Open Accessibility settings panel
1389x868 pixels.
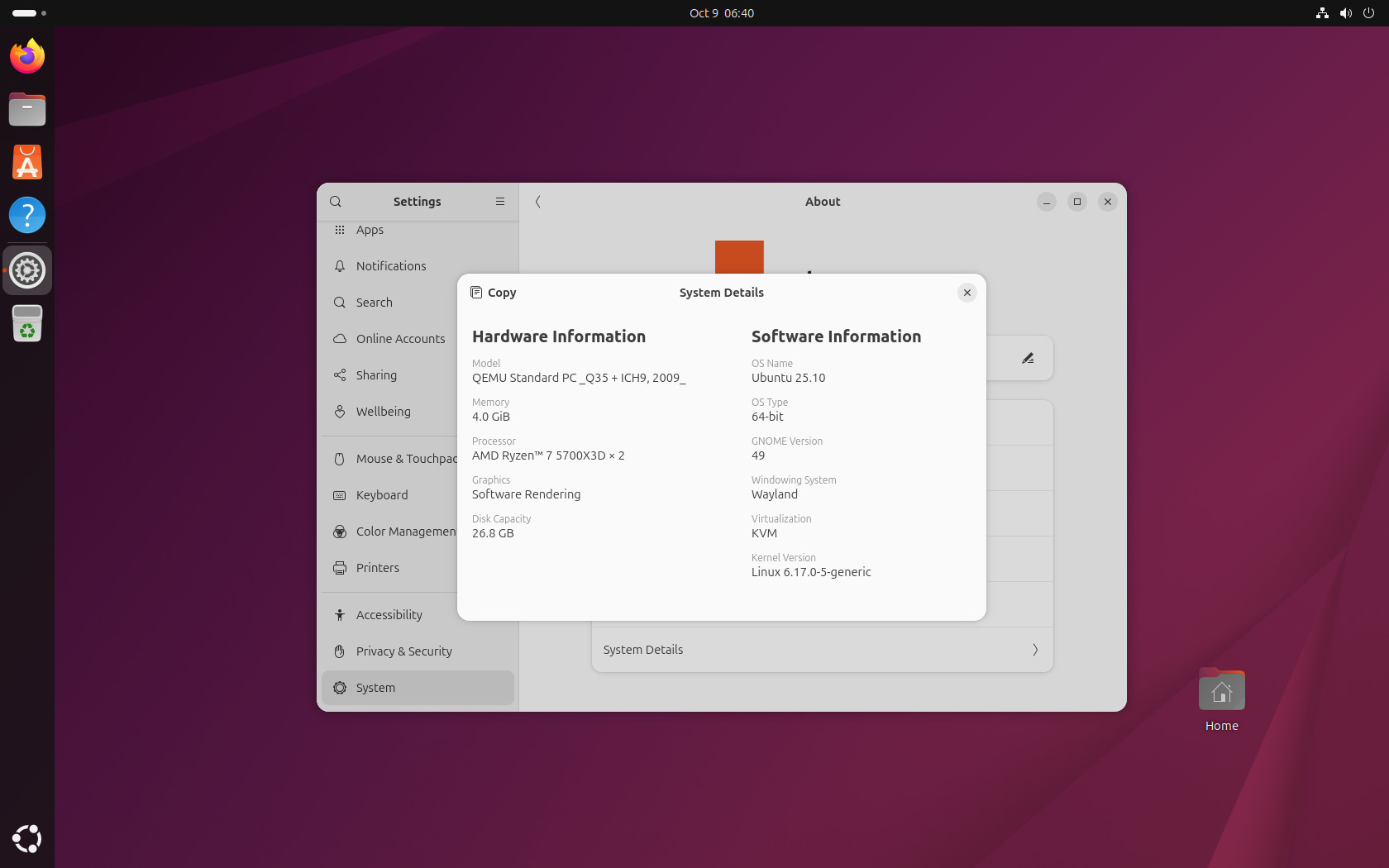tap(389, 615)
